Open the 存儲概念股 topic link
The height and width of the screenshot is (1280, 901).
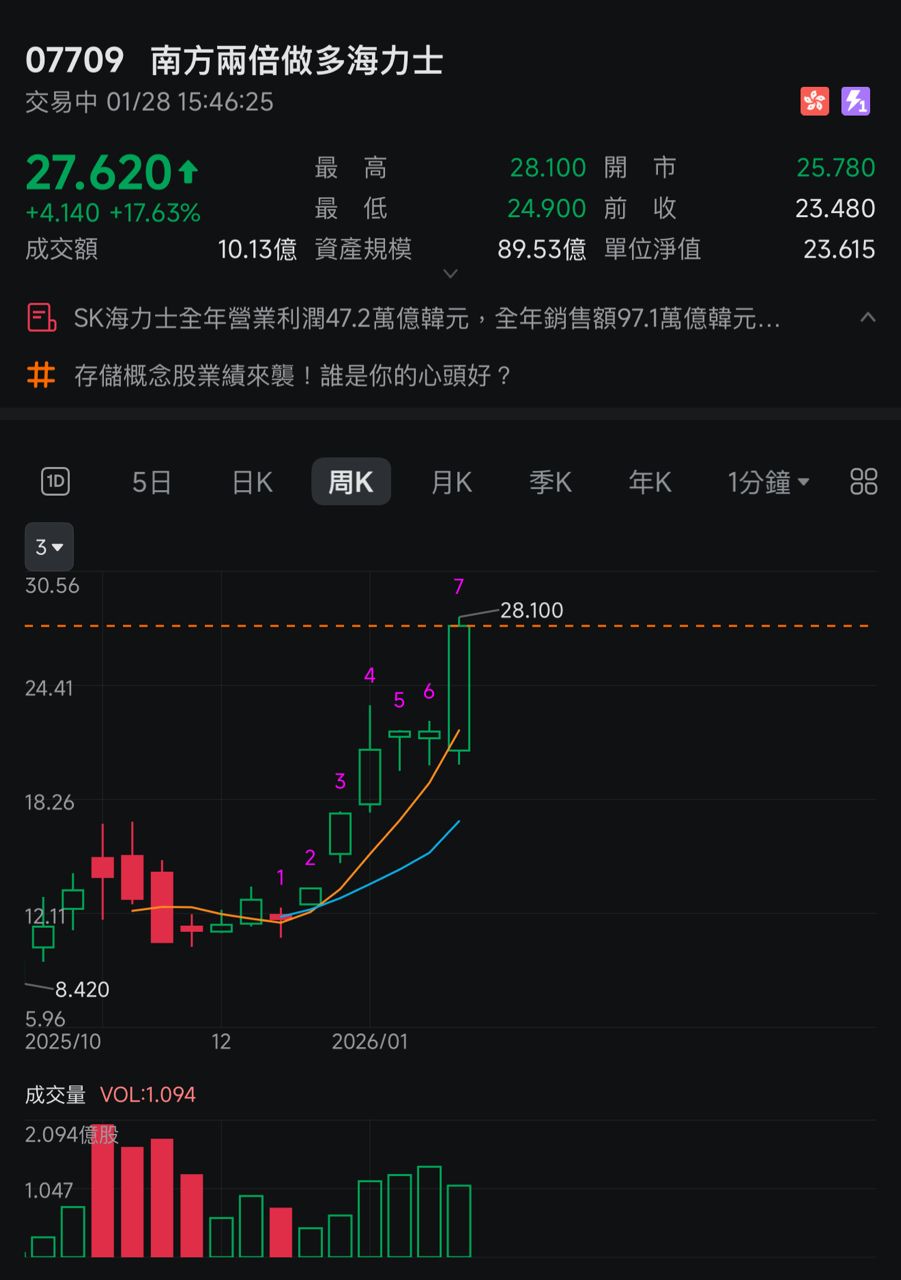pyautogui.click(x=293, y=376)
